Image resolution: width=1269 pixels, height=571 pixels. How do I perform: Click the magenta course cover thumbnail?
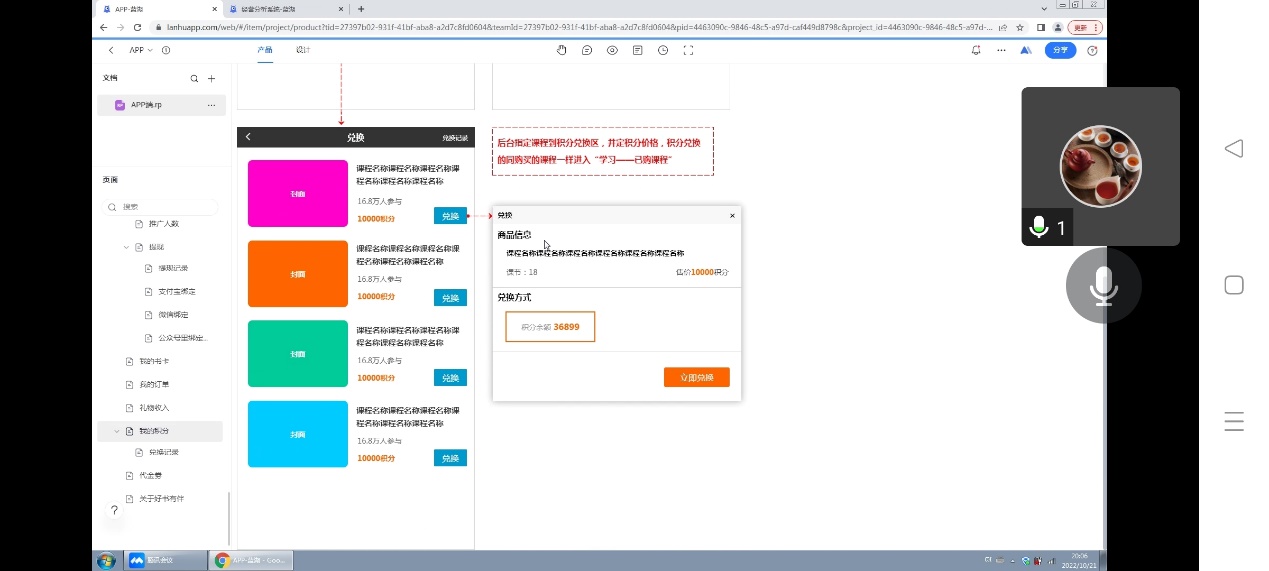[297, 193]
